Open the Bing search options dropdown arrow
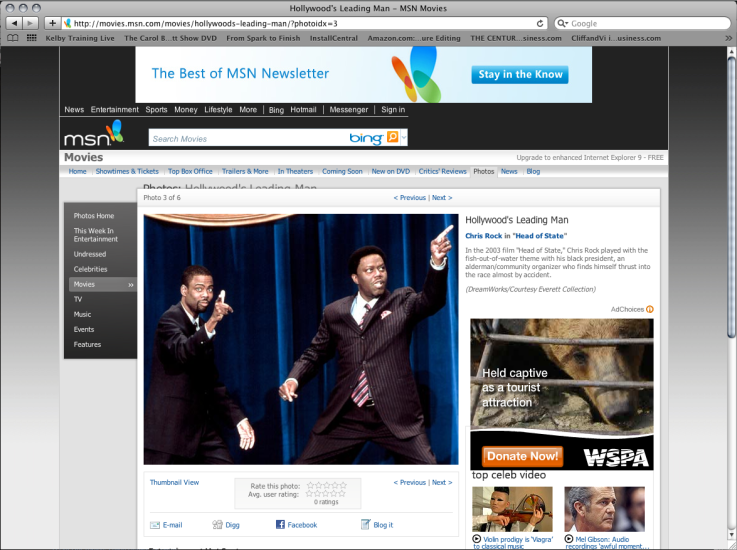Screen dimensions: 737x550 point(403,137)
